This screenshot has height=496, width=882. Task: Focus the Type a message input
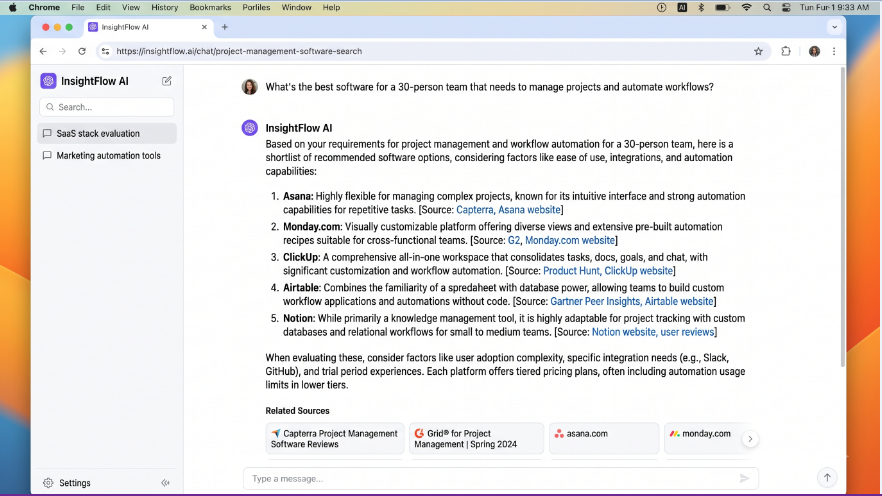click(x=501, y=479)
